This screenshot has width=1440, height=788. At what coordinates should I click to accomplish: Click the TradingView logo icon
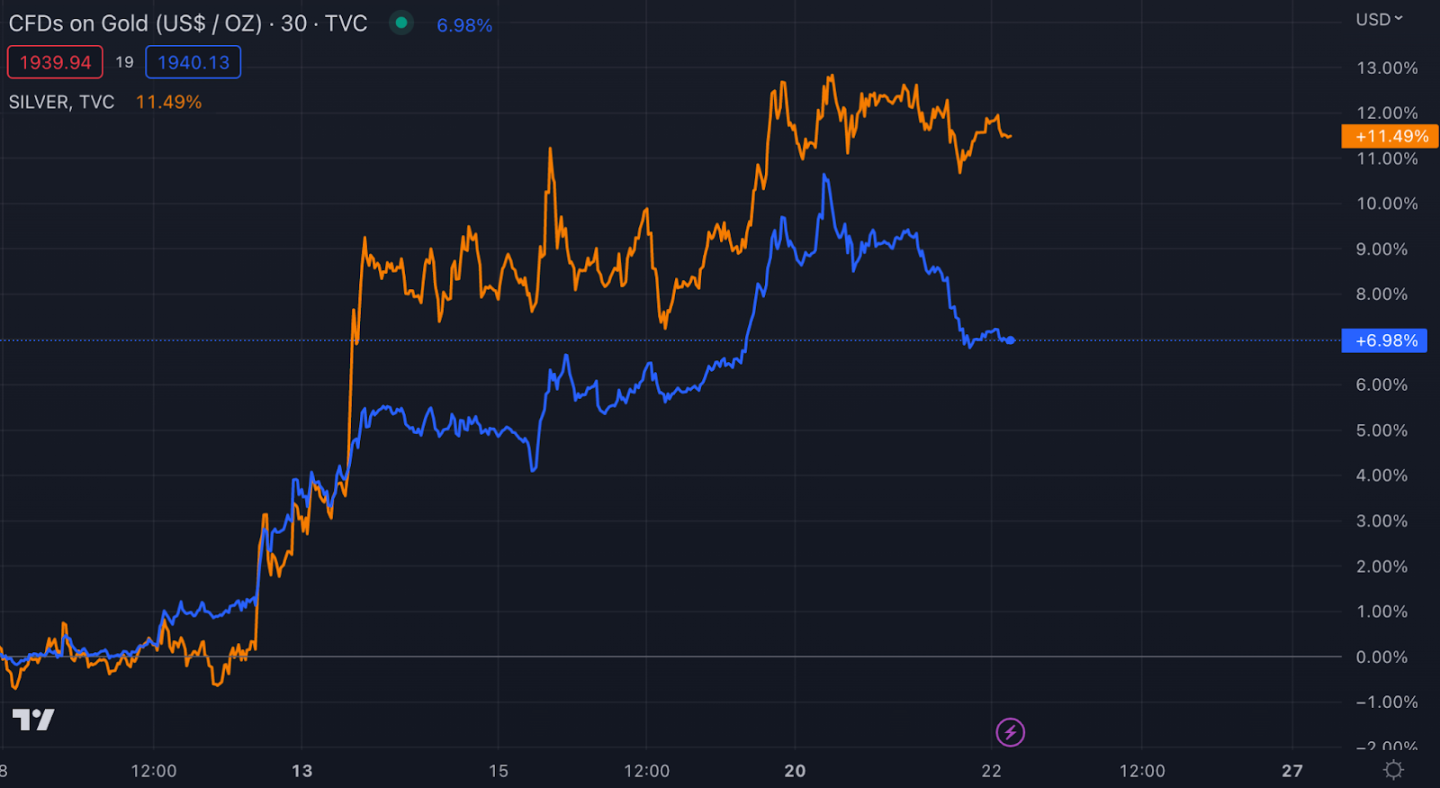tap(33, 719)
